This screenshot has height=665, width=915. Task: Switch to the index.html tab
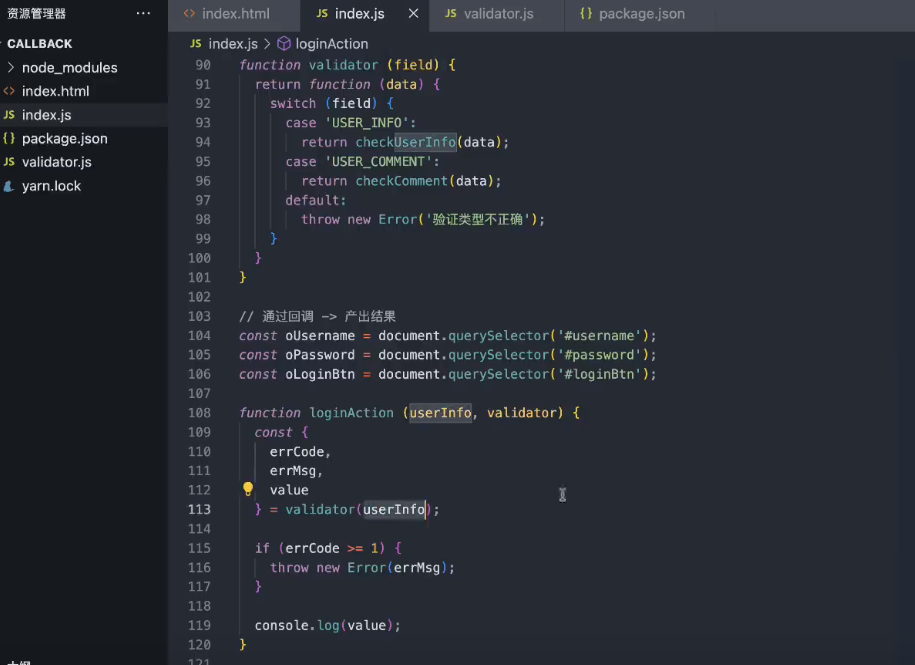(235, 13)
